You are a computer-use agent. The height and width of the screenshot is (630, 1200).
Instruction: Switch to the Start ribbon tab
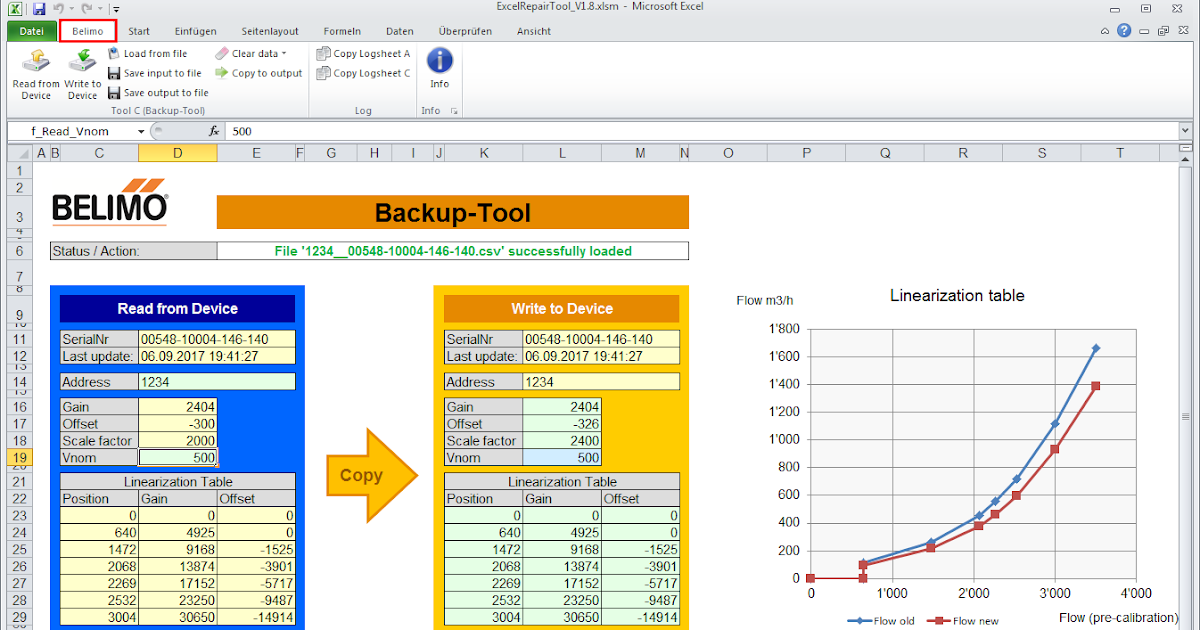point(140,31)
